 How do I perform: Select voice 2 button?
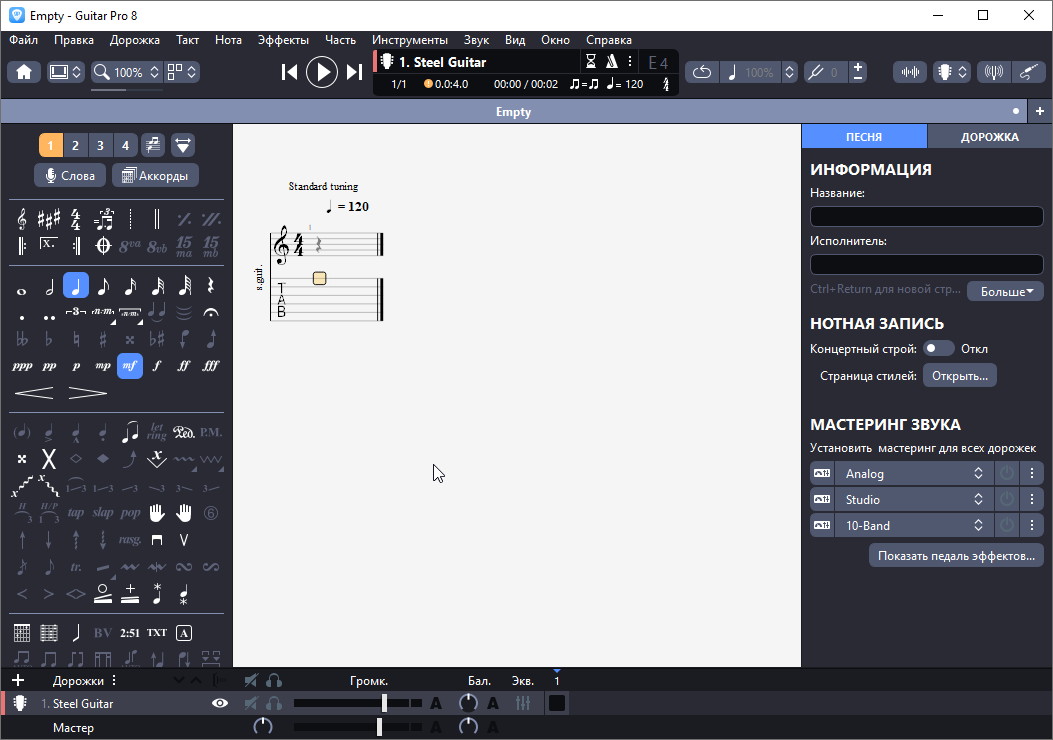click(75, 145)
